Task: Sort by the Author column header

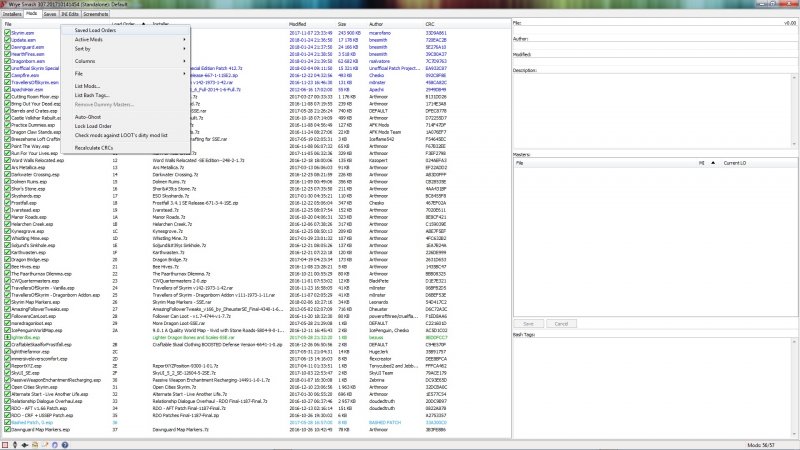Action: 376,24
